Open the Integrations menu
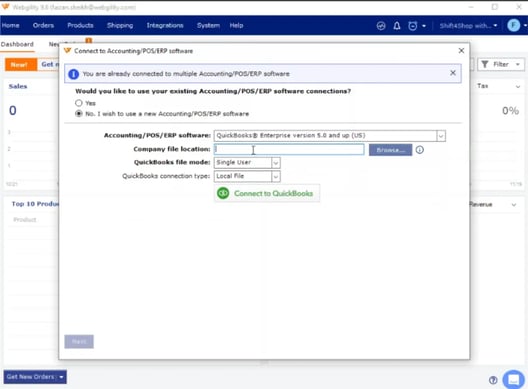 coord(165,25)
